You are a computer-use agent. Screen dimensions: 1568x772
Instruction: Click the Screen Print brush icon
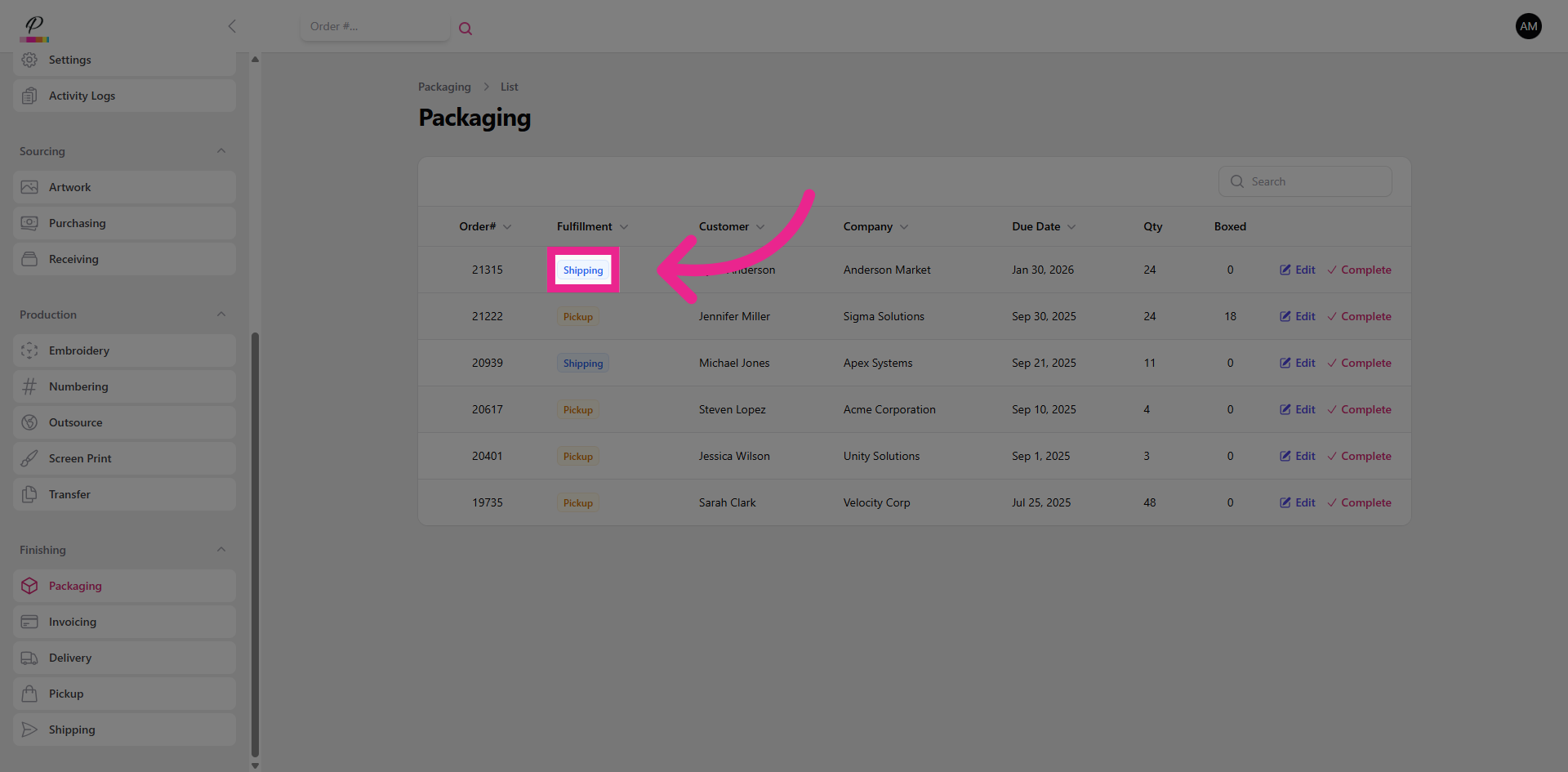[29, 458]
